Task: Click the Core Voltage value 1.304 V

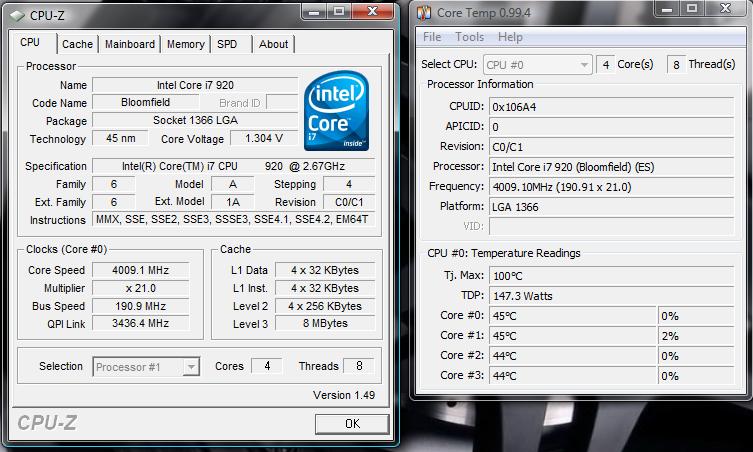Action: point(264,138)
